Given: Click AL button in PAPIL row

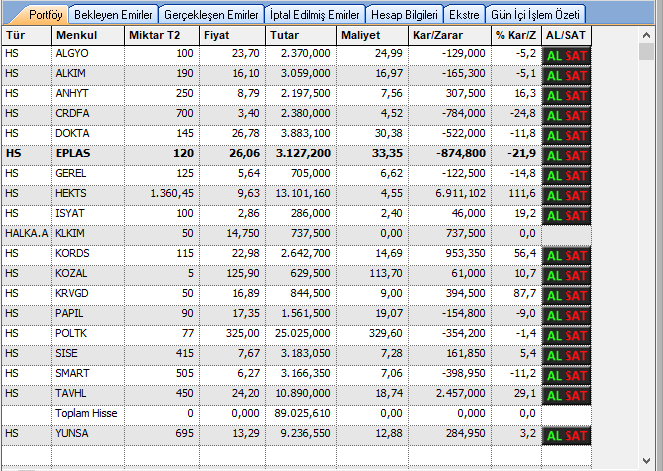Looking at the screenshot, I should tap(554, 316).
